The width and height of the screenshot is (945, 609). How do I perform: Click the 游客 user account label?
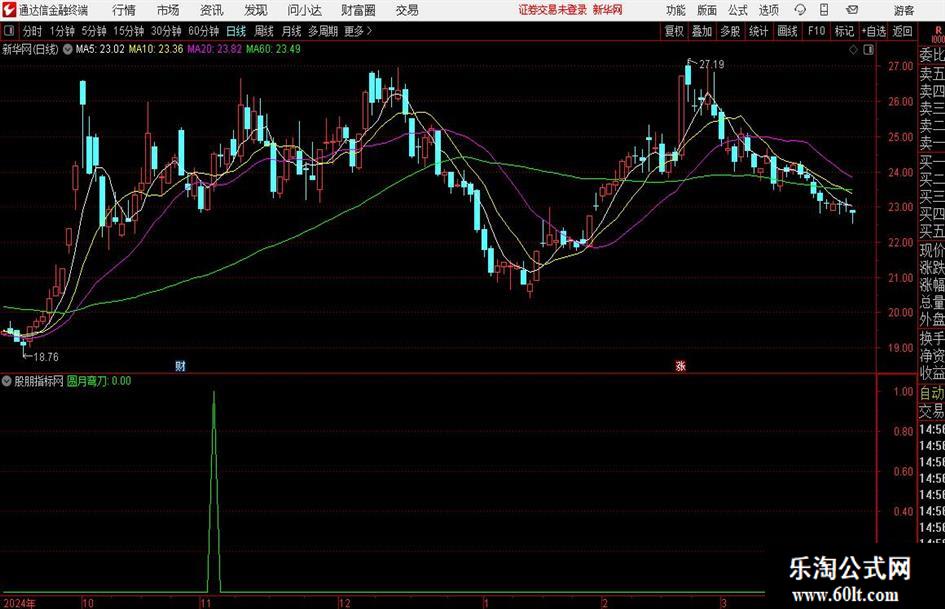pyautogui.click(x=903, y=10)
